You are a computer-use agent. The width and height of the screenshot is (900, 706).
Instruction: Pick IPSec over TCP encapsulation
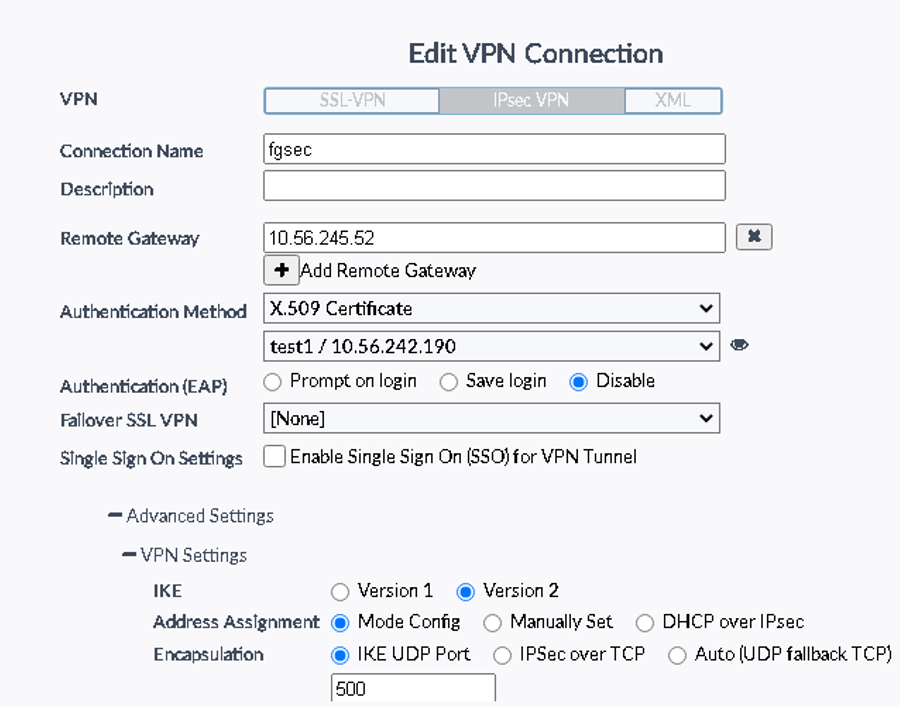pos(502,656)
